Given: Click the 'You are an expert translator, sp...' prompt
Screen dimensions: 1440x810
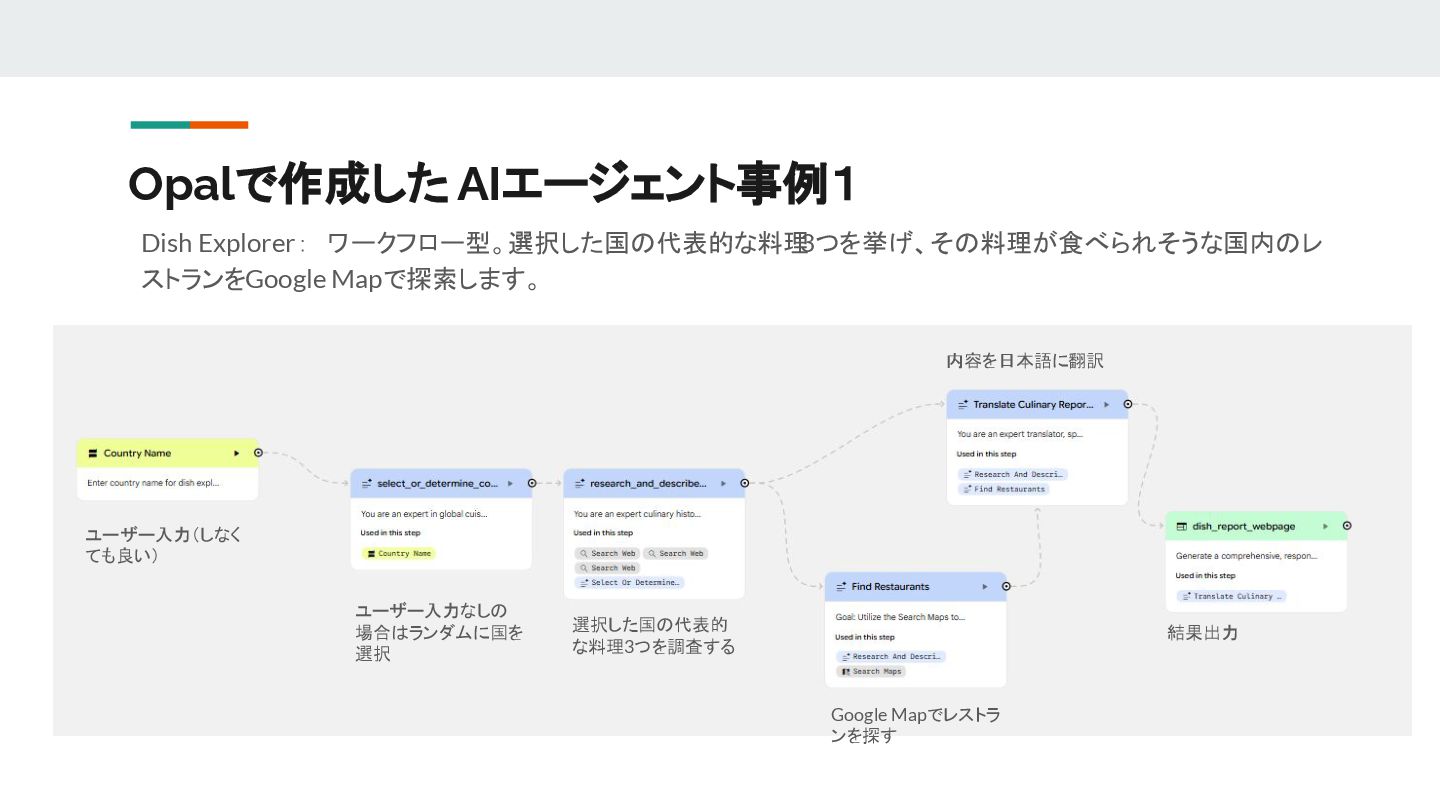Looking at the screenshot, I should [1020, 434].
